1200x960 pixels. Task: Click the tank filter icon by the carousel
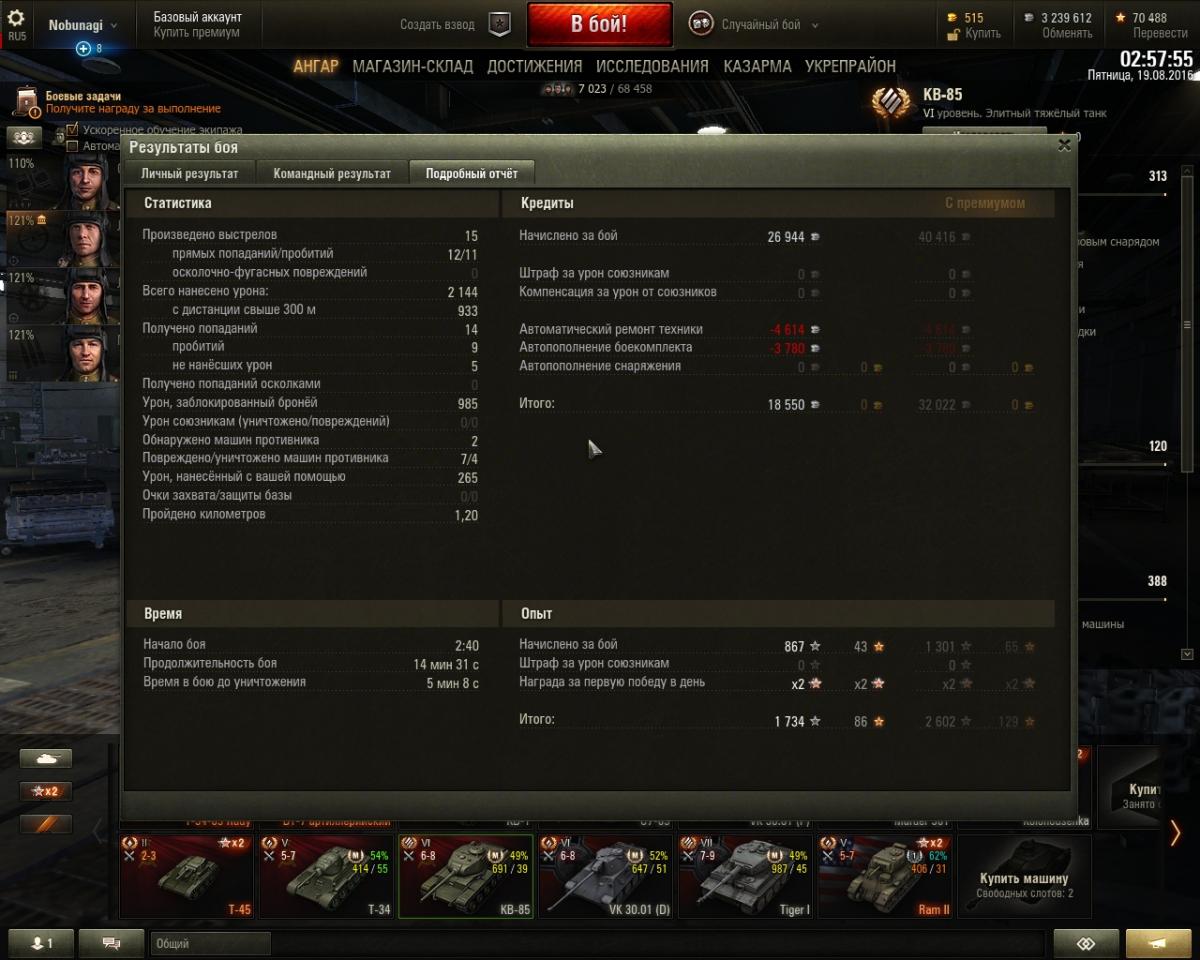click(x=46, y=759)
